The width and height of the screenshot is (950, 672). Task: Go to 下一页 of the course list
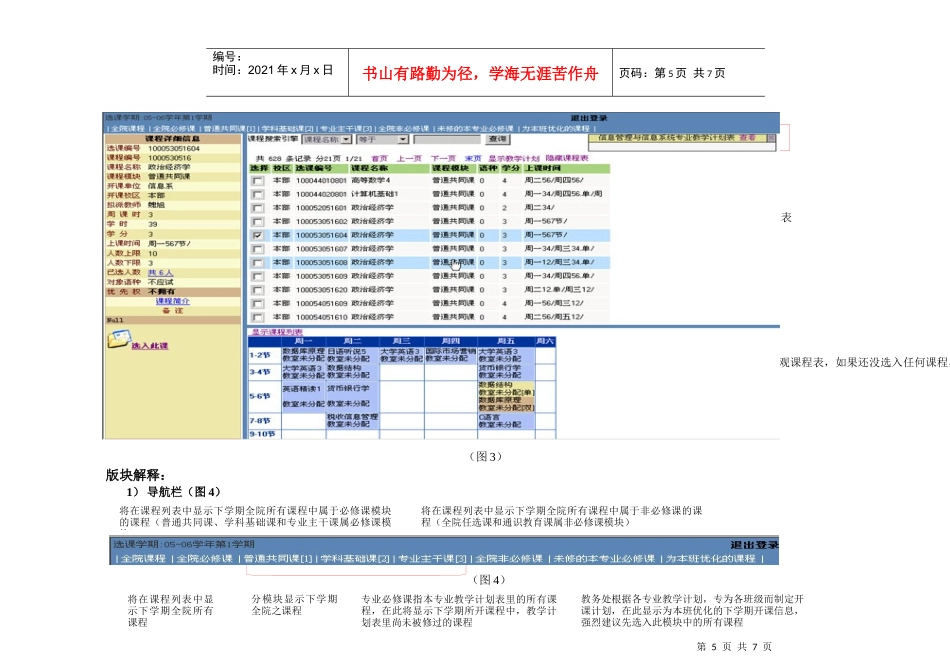[443, 158]
